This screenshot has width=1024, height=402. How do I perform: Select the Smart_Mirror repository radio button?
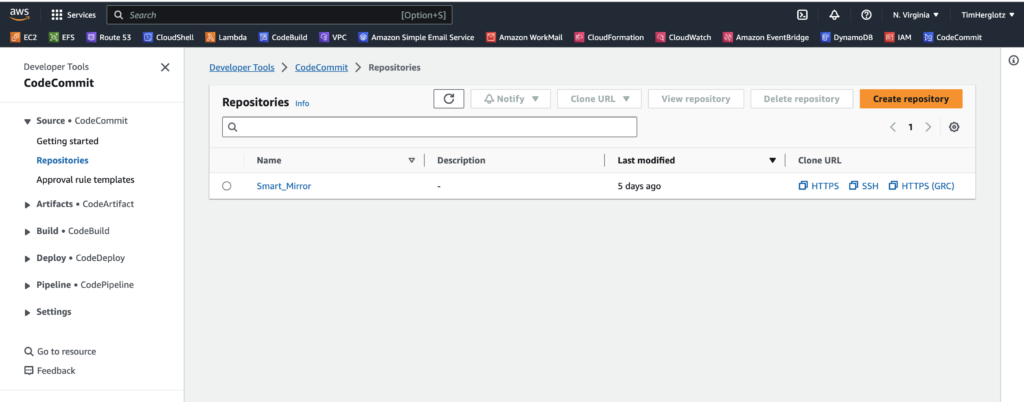[x=227, y=186]
